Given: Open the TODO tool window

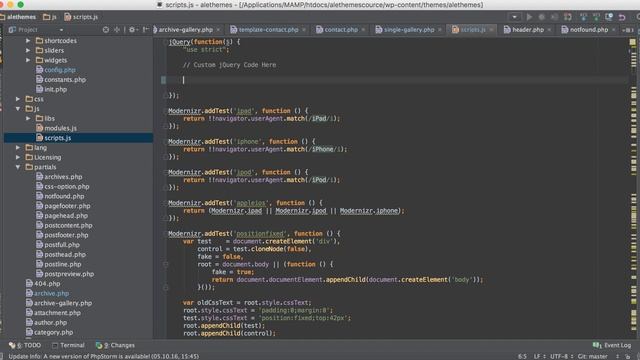Looking at the screenshot, I should (x=25, y=345).
